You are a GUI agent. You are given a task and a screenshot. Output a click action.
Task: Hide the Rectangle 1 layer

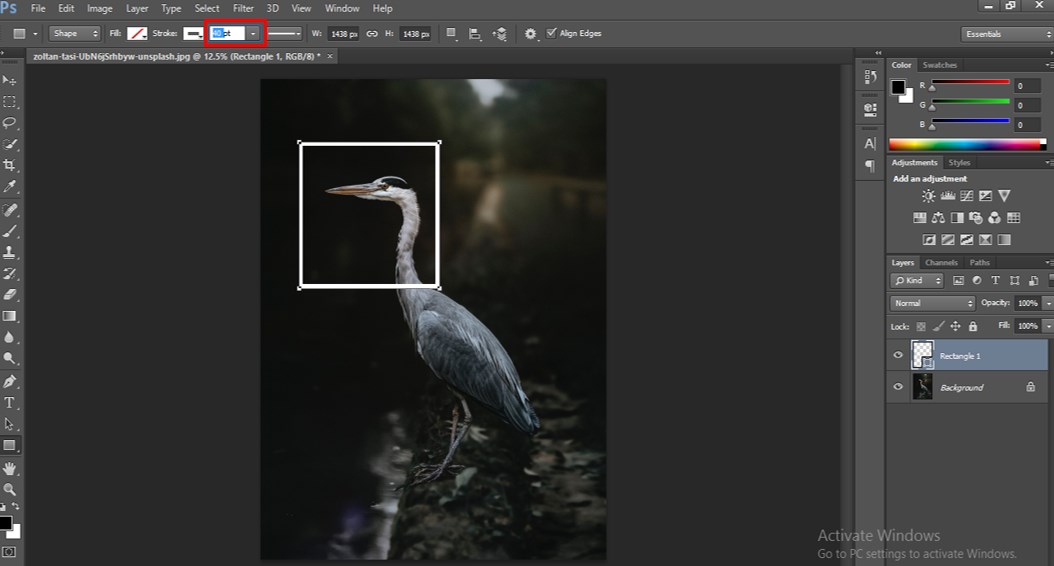[897, 356]
